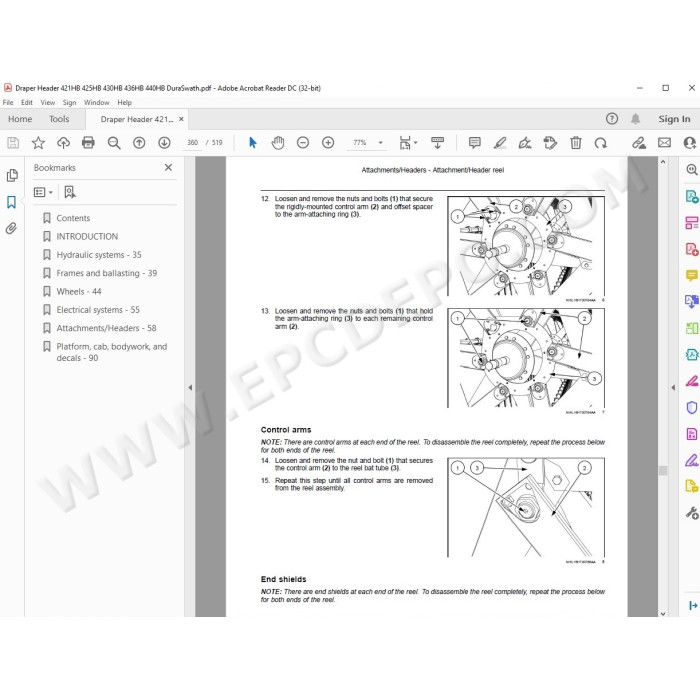700x700 pixels.
Task: Open the Window menu
Action: click(x=96, y=103)
